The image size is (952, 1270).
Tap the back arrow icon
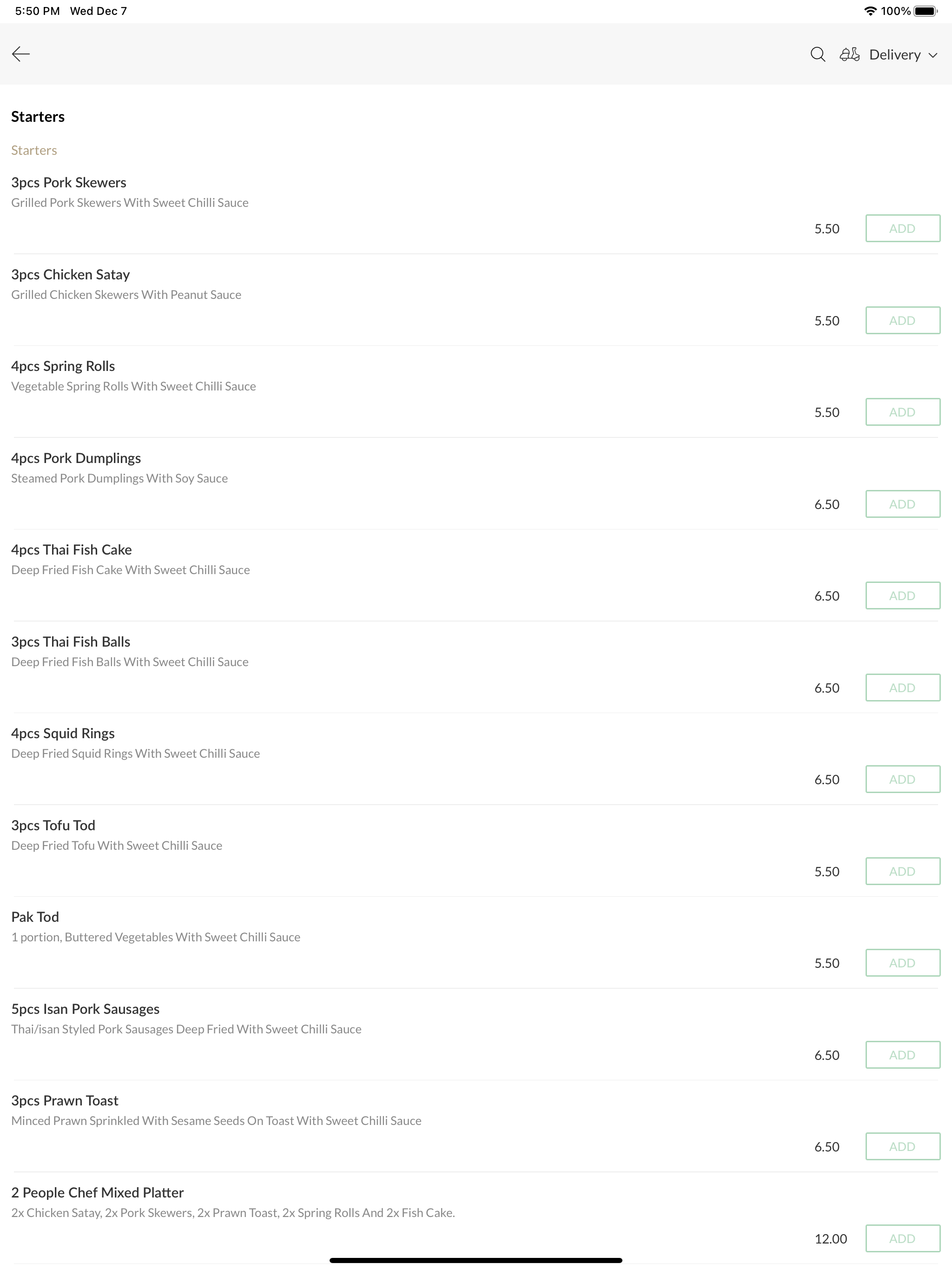[x=20, y=54]
